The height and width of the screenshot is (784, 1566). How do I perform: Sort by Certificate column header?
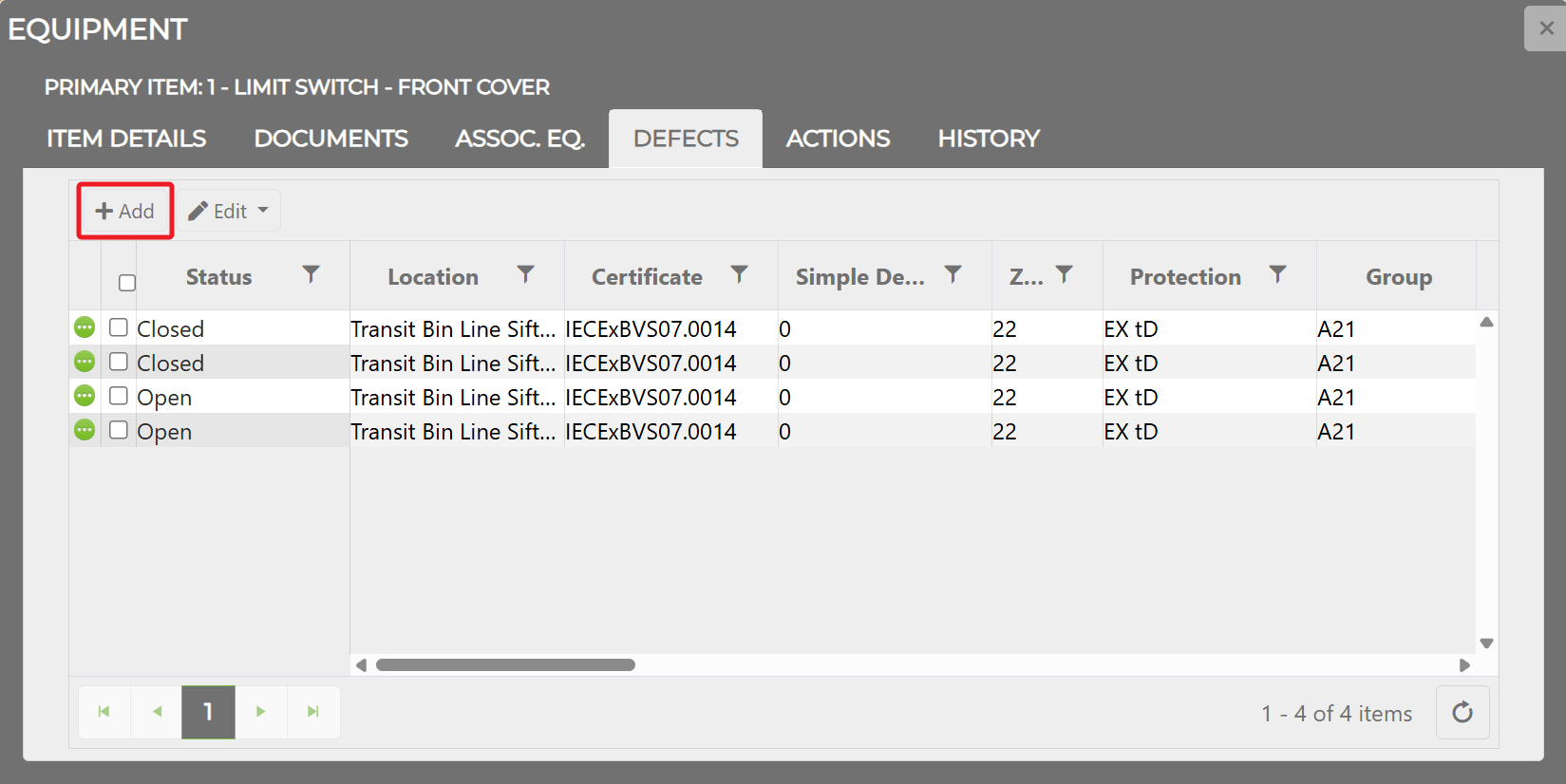click(x=647, y=277)
